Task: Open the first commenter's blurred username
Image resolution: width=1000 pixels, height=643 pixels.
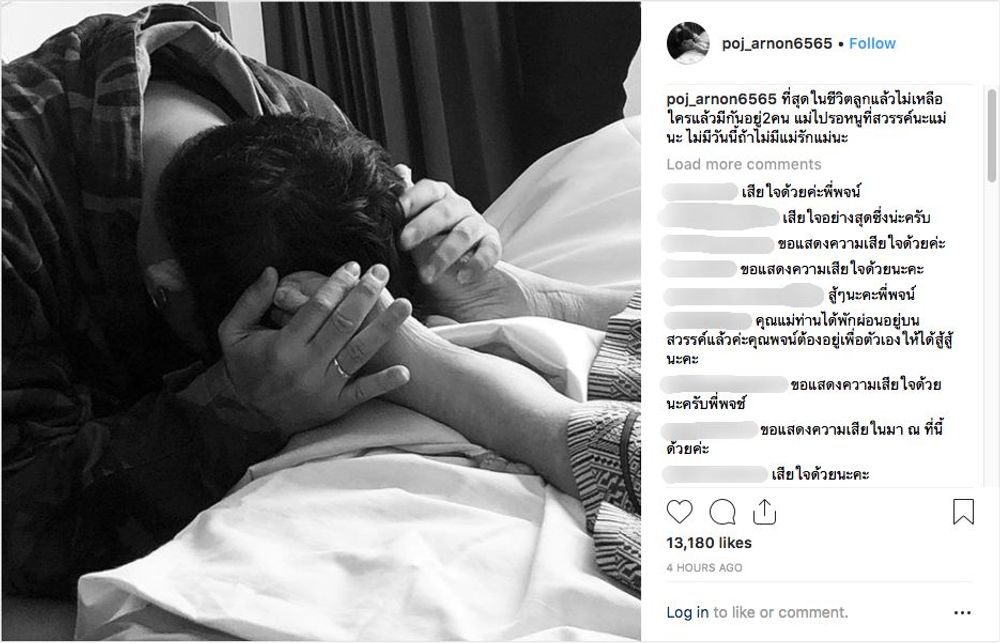Action: (700, 191)
